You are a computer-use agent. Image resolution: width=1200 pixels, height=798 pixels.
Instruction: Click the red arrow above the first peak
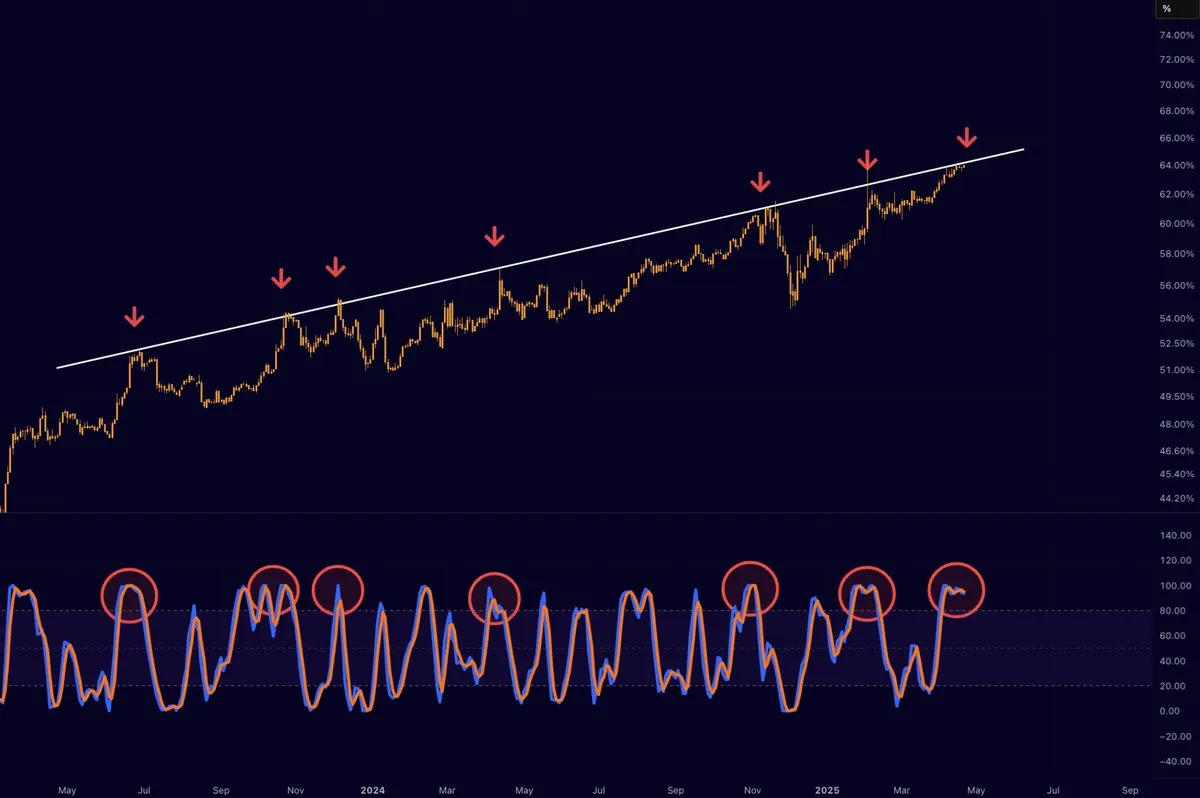[134, 317]
